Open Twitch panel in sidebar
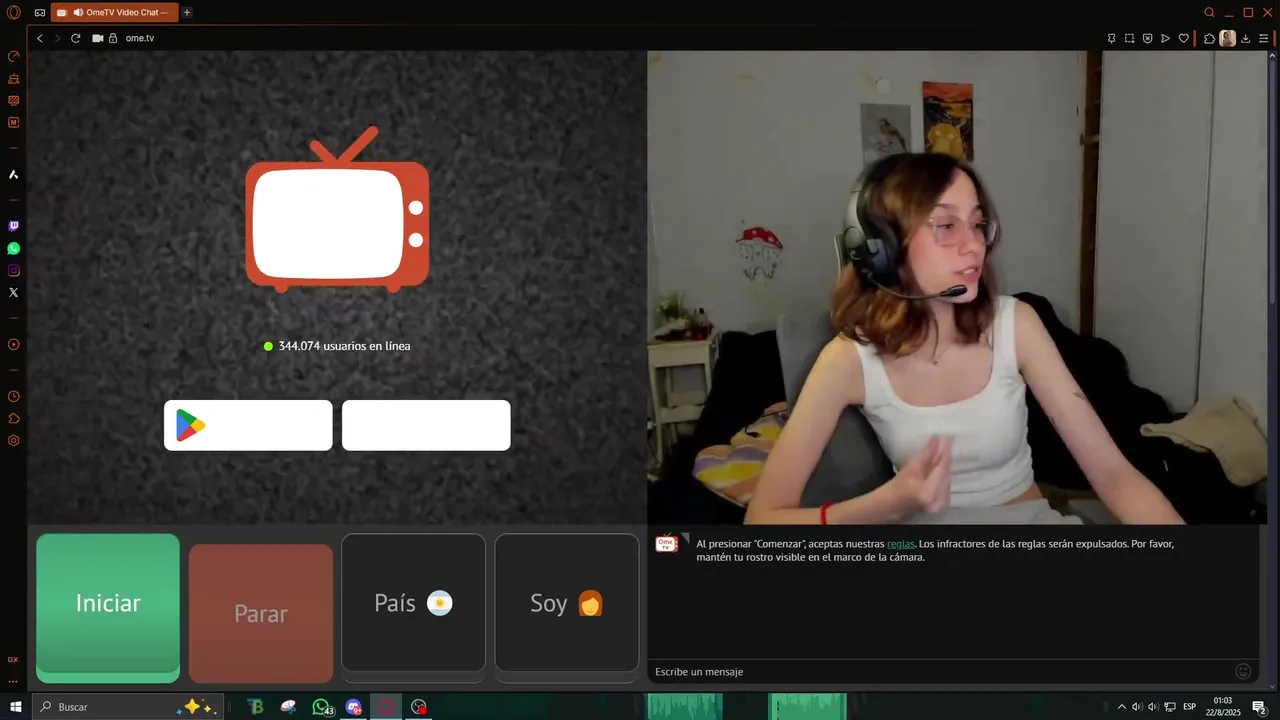 point(14,226)
